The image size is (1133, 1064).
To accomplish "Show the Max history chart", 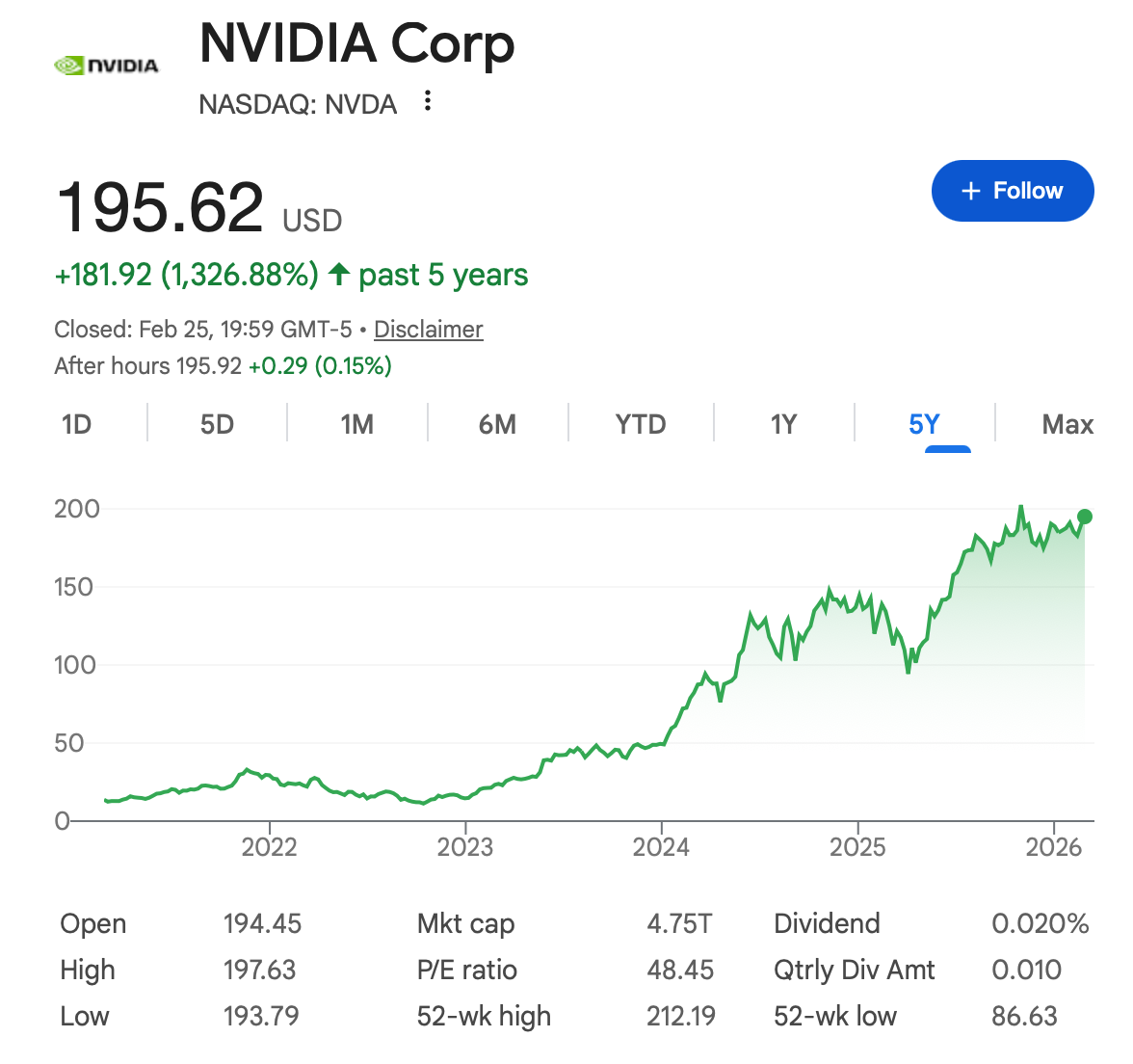I will coord(1067,425).
